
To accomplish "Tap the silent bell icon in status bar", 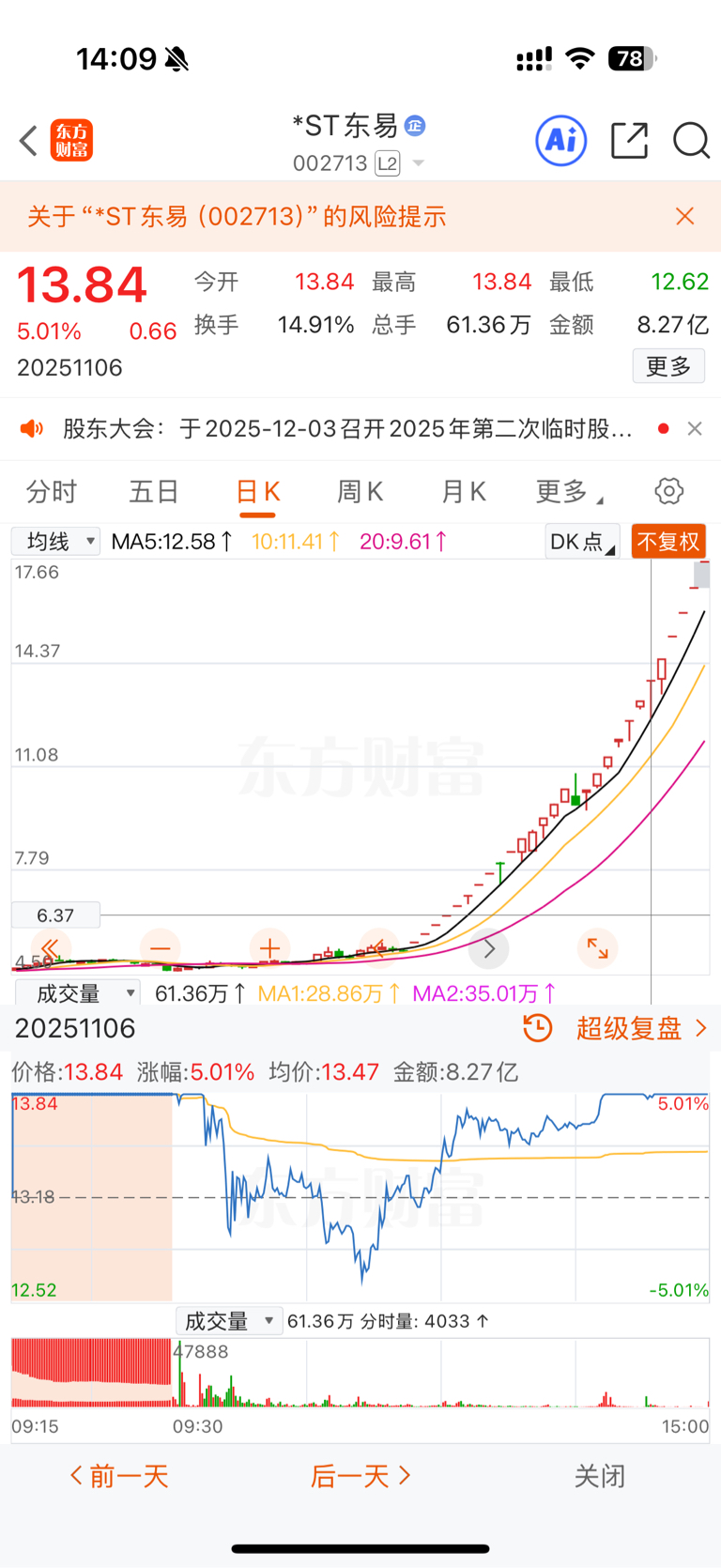I will point(176,59).
